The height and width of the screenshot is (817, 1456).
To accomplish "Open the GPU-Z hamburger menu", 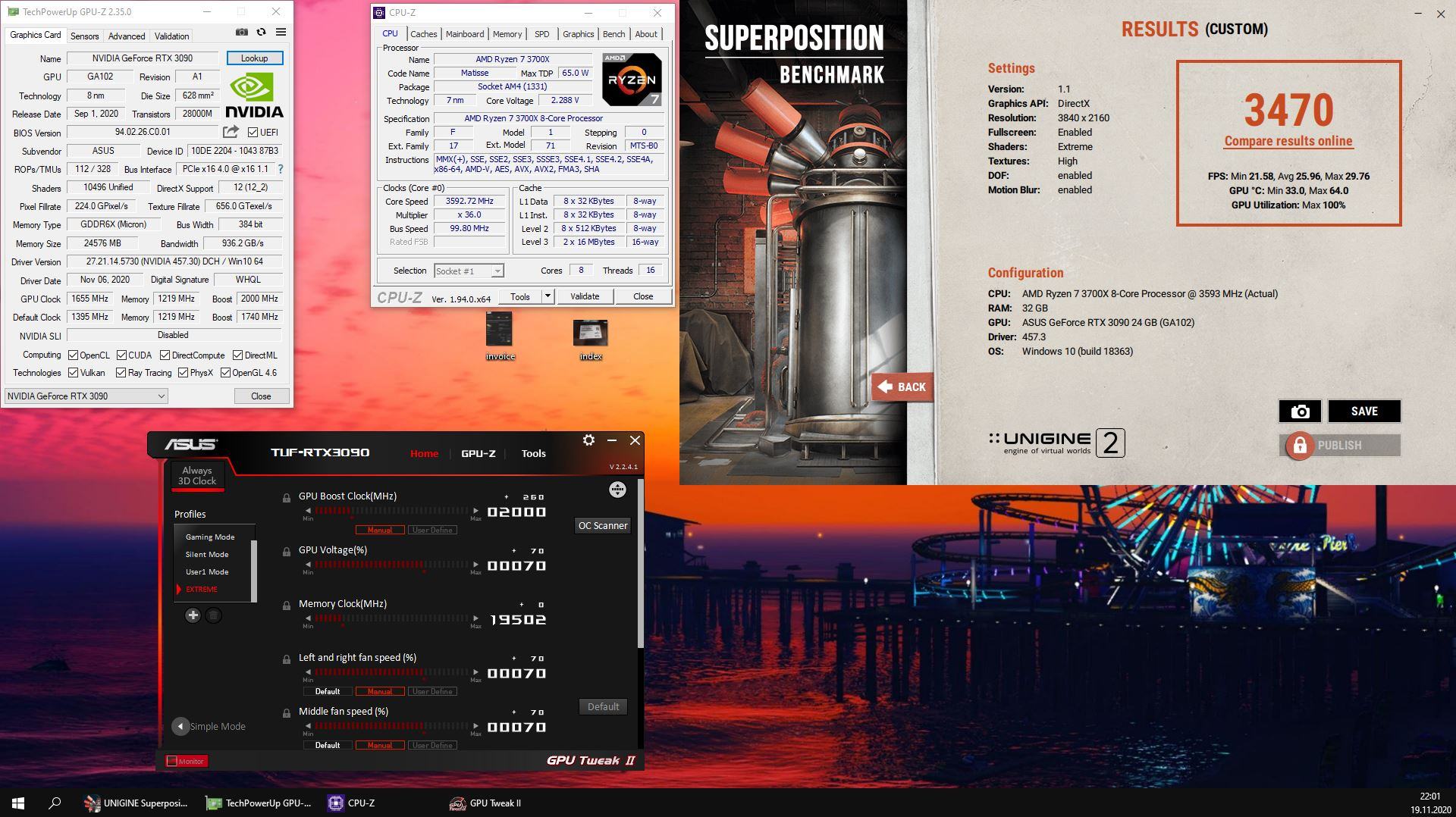I will pyautogui.click(x=281, y=33).
